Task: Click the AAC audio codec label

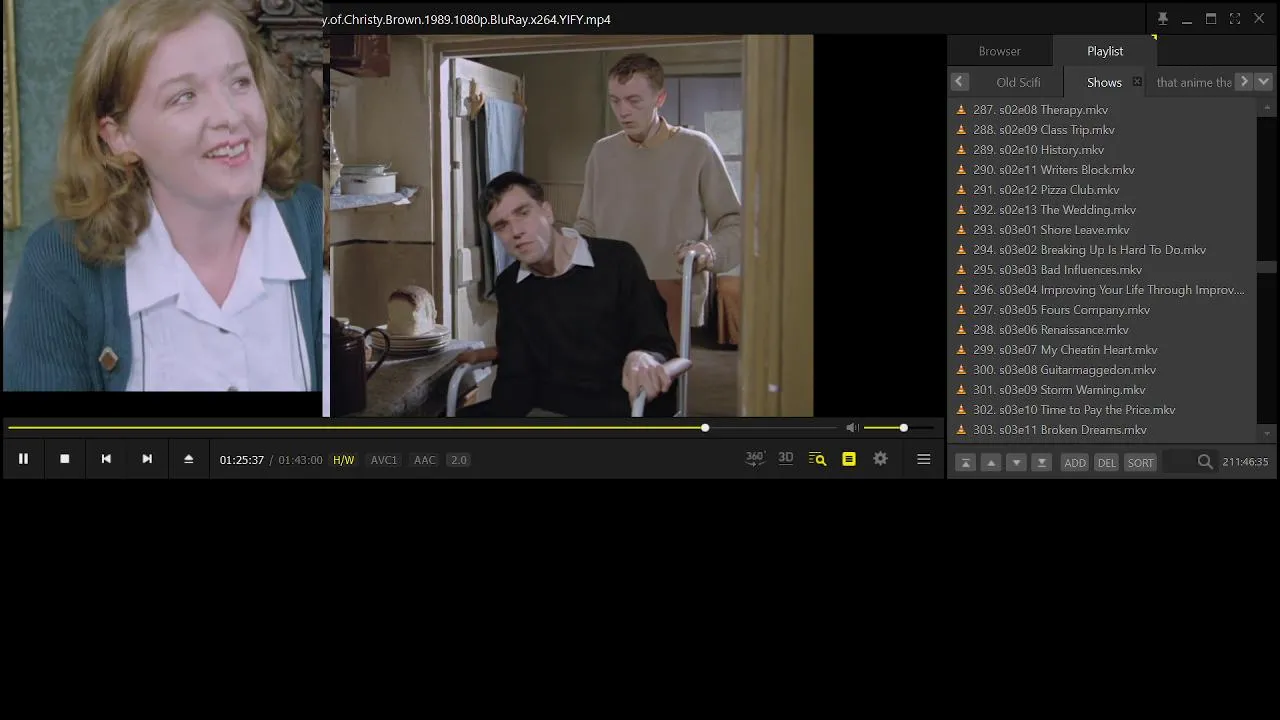Action: click(x=425, y=460)
